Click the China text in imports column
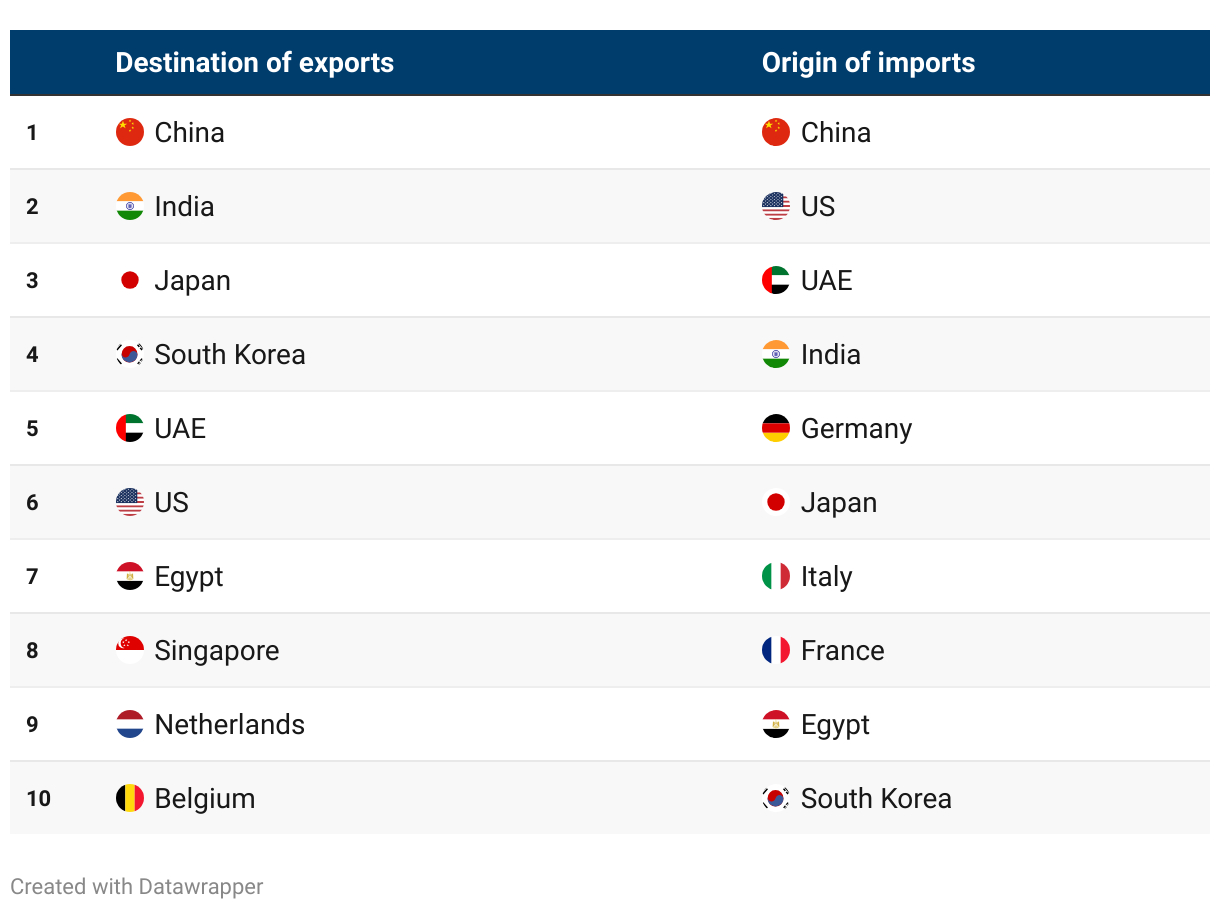Viewport: 1220px width, 910px height. [x=836, y=132]
